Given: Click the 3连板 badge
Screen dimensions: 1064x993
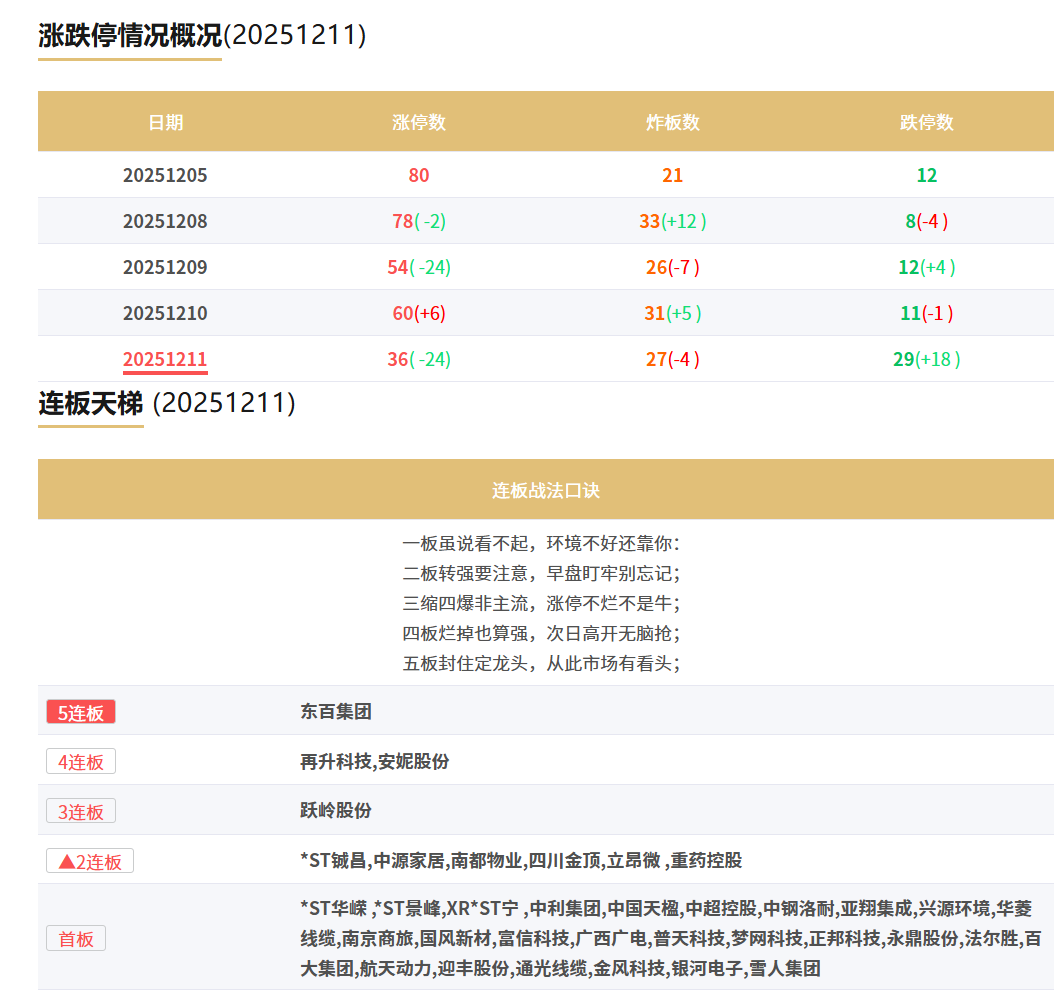Looking at the screenshot, I should [80, 811].
